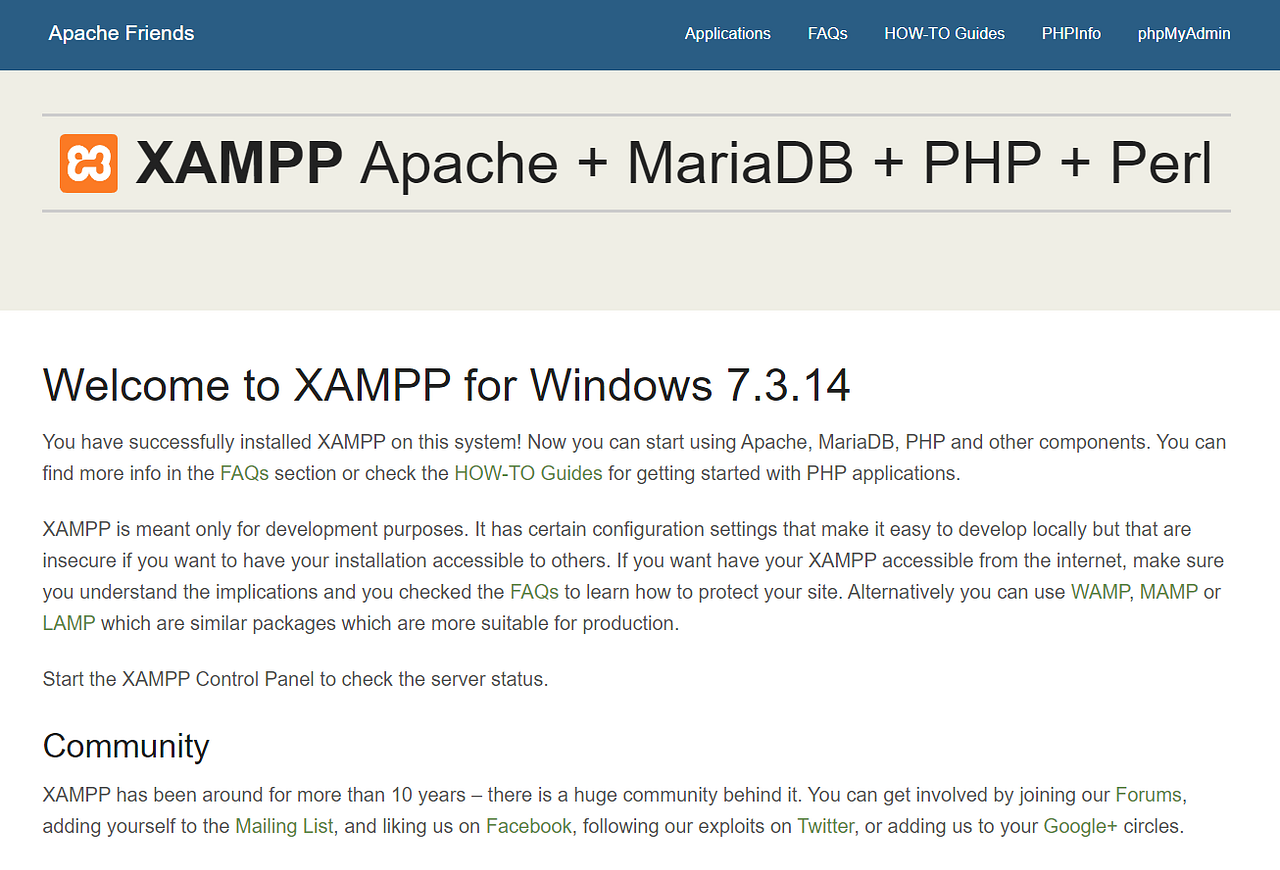Follow the HOW-TO Guides inline link
Image resolution: width=1280 pixels, height=870 pixels.
[x=528, y=472]
